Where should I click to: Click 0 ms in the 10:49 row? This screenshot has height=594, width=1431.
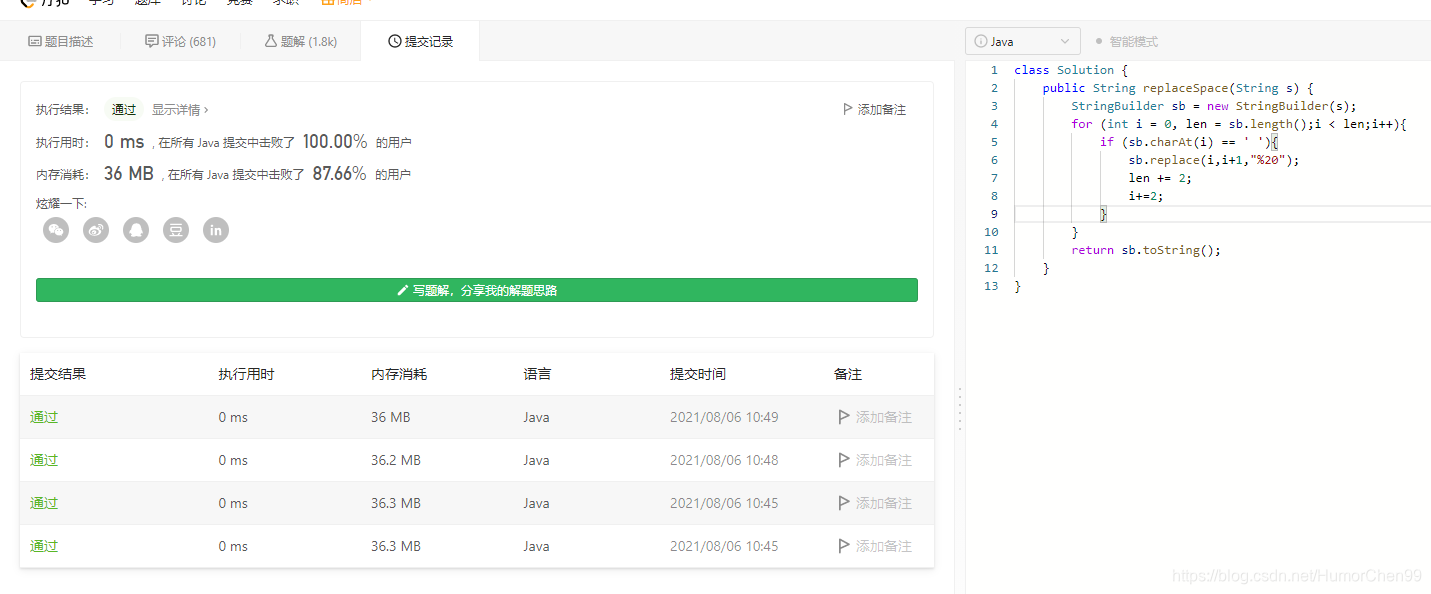233,417
